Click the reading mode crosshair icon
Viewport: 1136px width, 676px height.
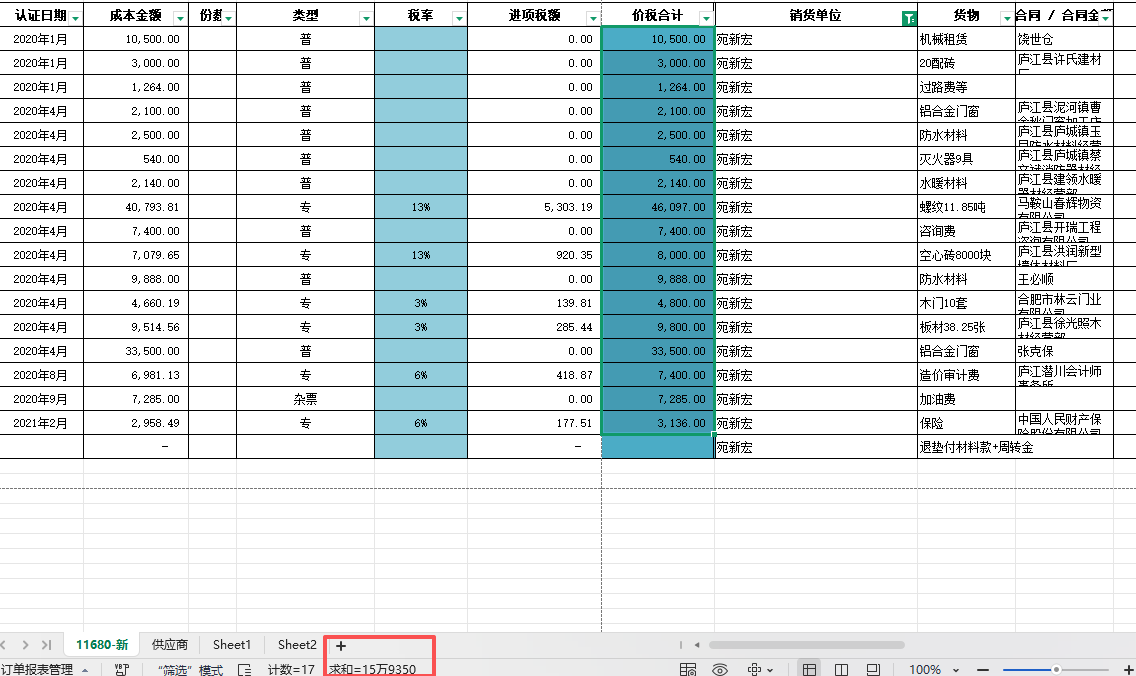point(757,670)
